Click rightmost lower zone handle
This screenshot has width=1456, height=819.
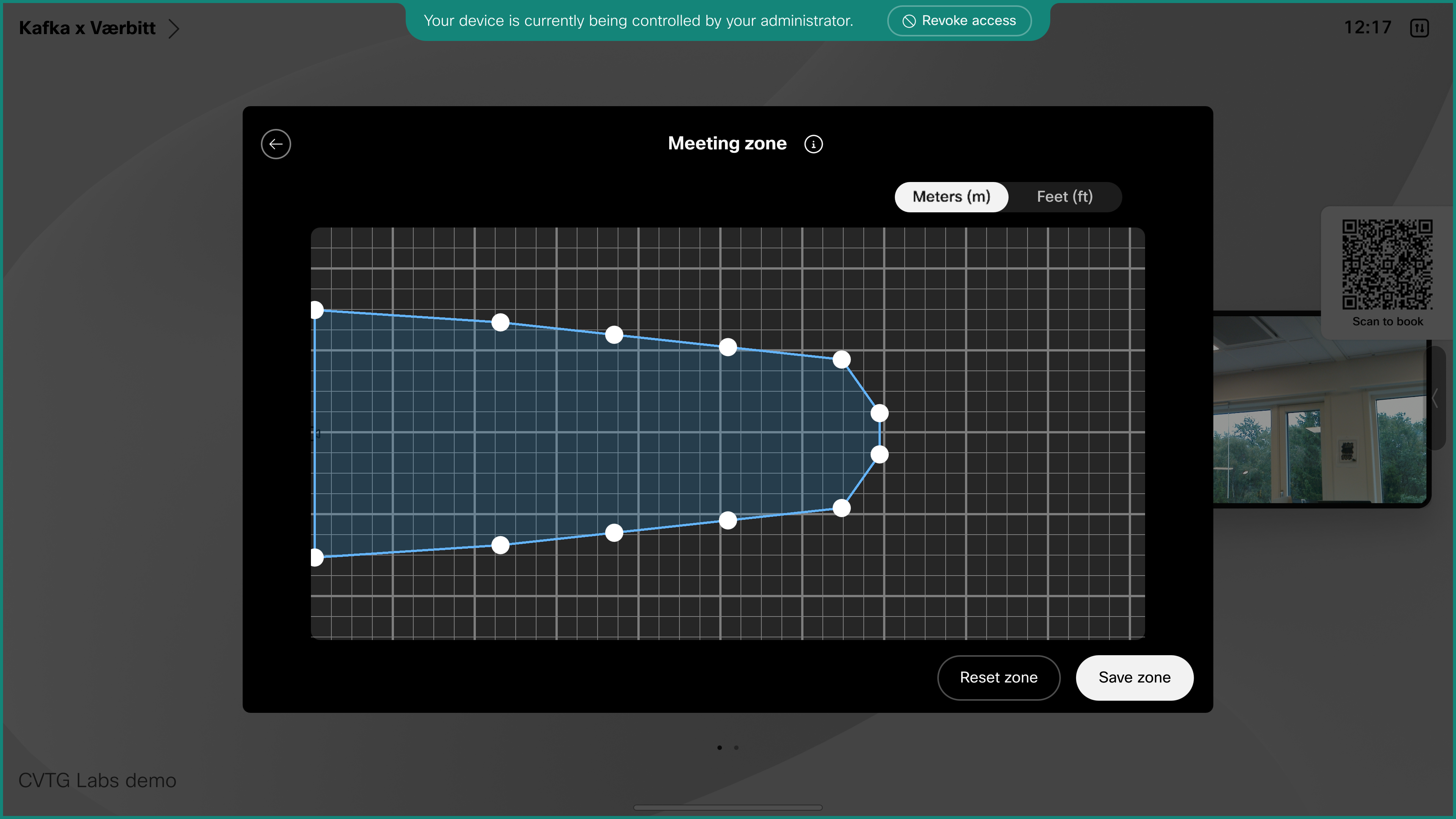tap(879, 455)
